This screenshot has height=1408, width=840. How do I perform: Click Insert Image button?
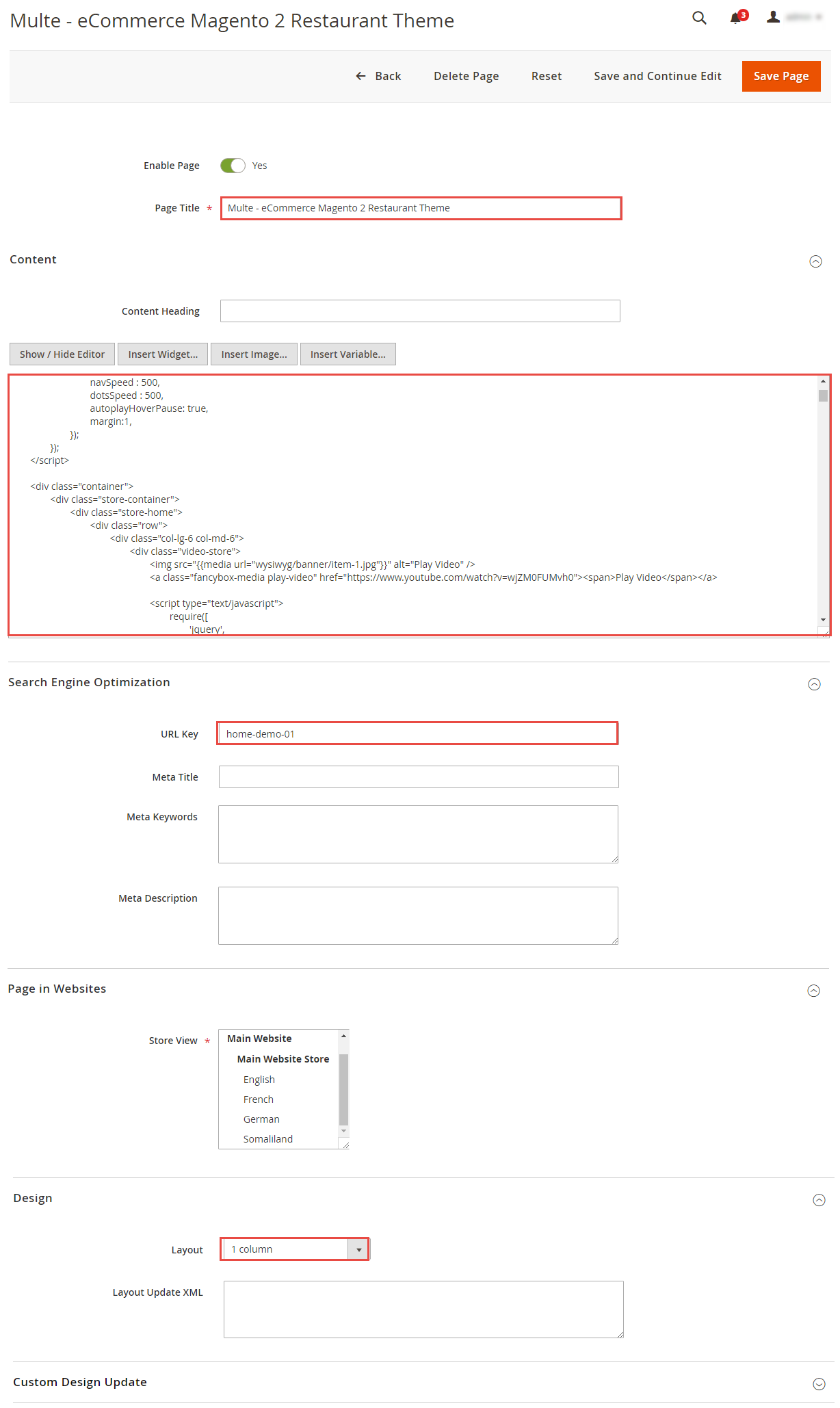pyautogui.click(x=254, y=354)
